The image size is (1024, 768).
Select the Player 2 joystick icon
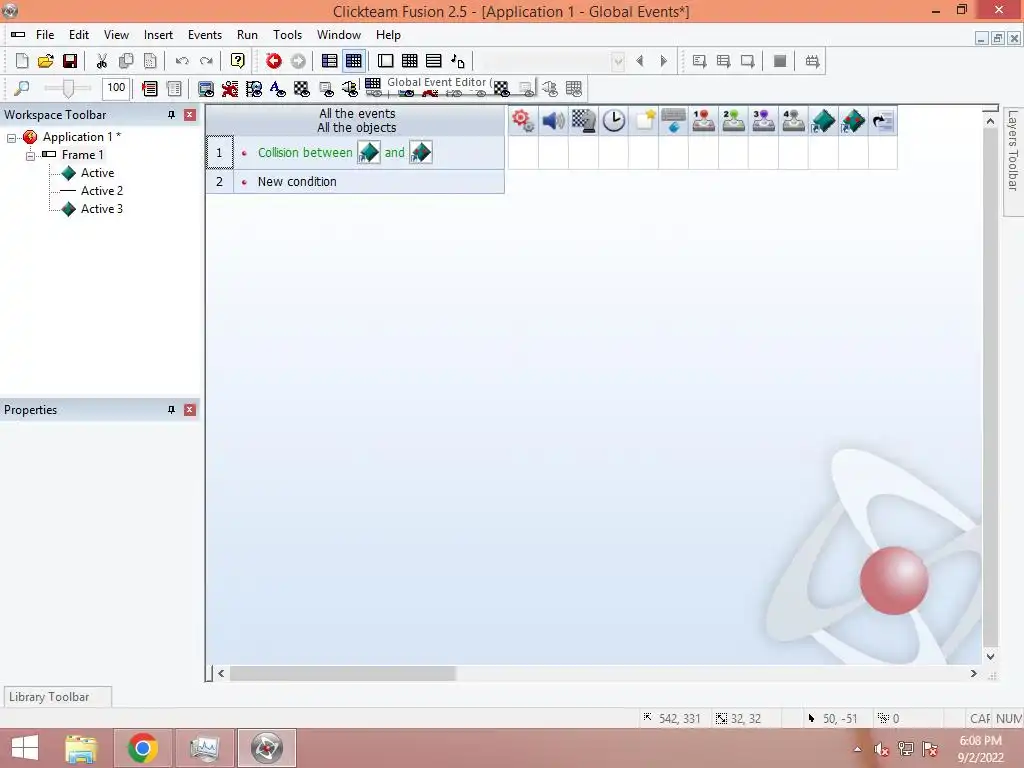tap(733, 121)
